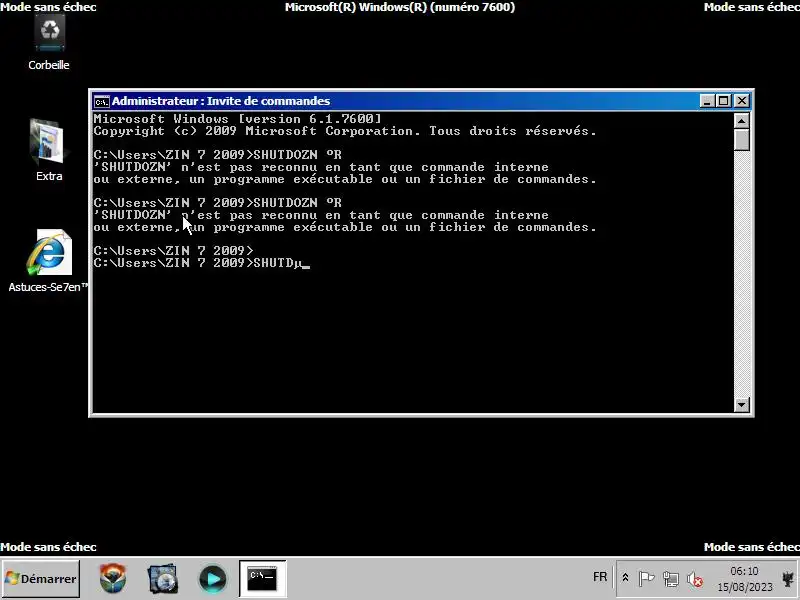
Task: Click the console scrollbar up arrow
Action: point(741,121)
